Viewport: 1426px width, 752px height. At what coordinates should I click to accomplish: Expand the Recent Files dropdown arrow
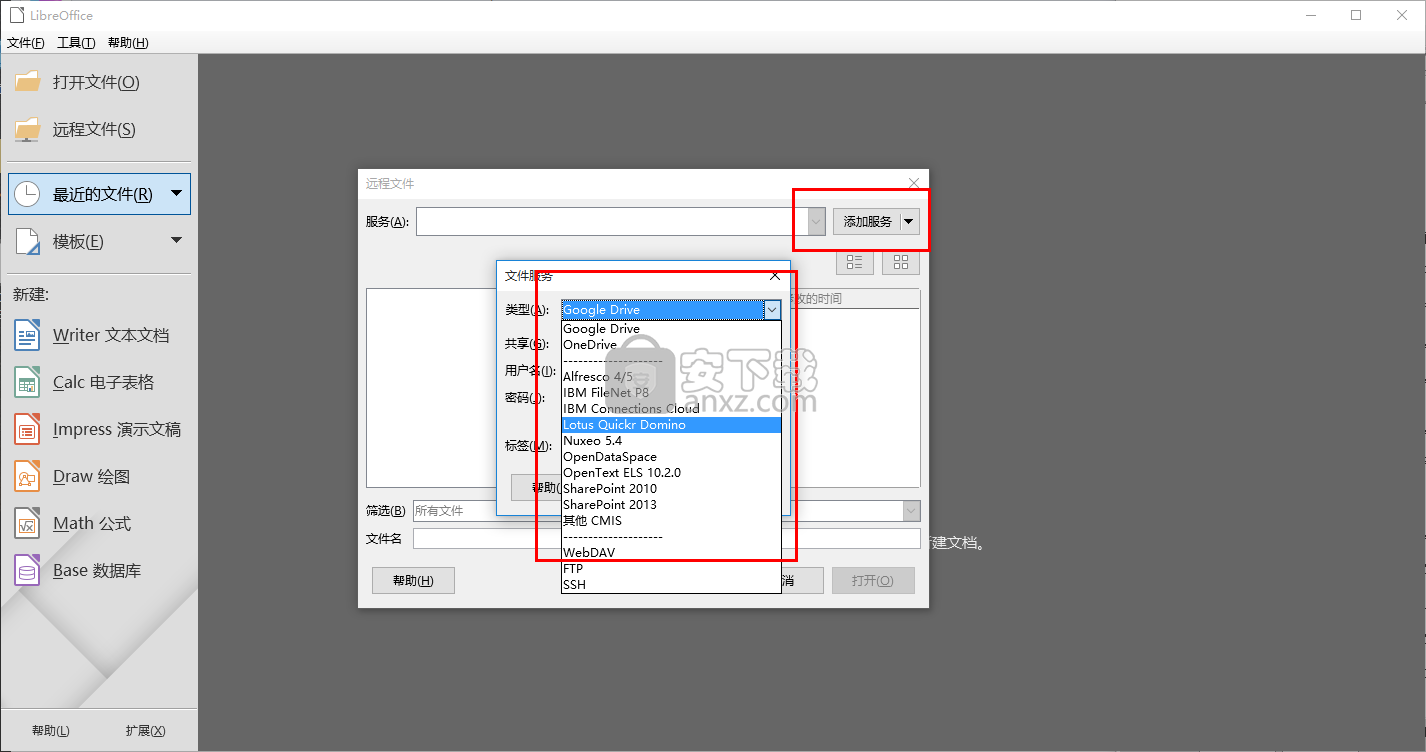pos(176,193)
